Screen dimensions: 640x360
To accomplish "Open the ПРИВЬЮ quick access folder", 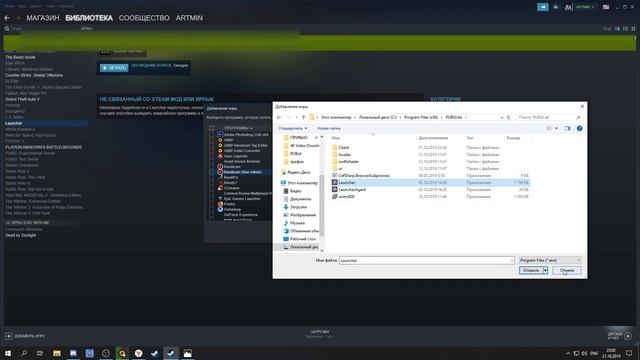I will (296, 138).
